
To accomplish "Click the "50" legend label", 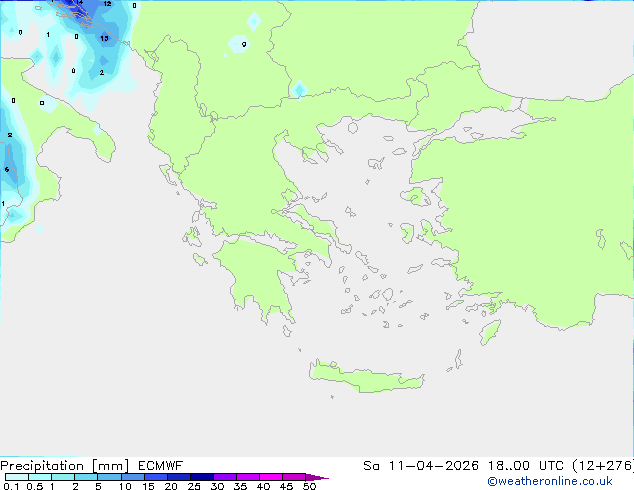I will [x=310, y=486].
